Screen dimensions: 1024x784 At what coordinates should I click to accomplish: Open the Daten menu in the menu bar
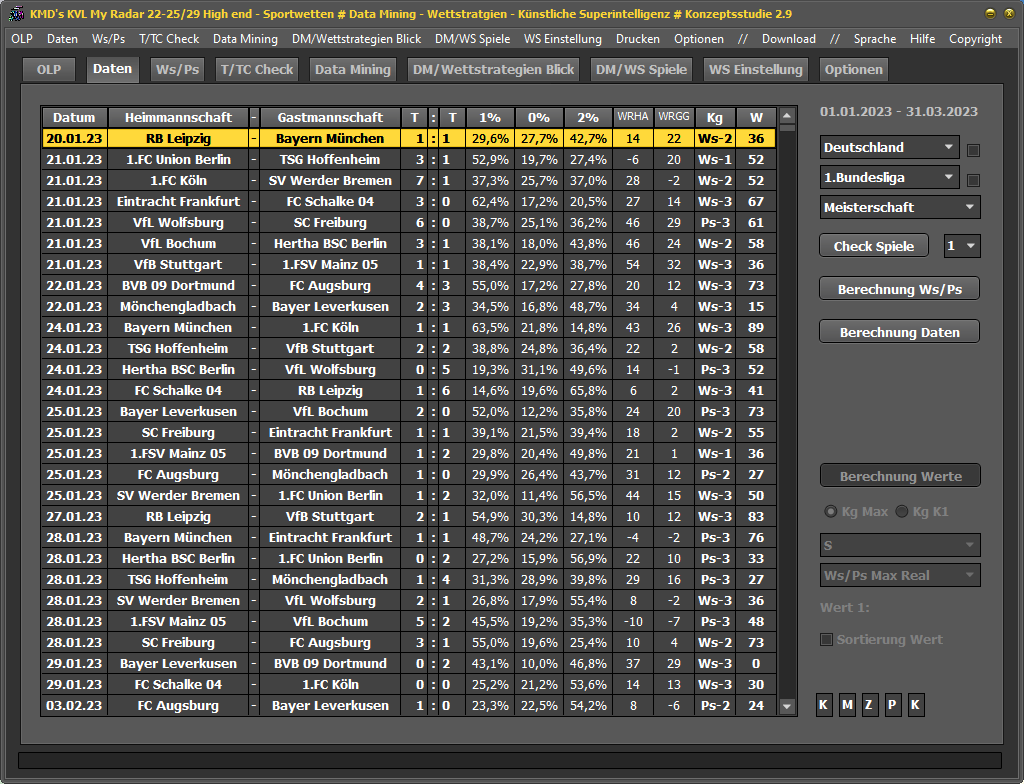tap(62, 39)
